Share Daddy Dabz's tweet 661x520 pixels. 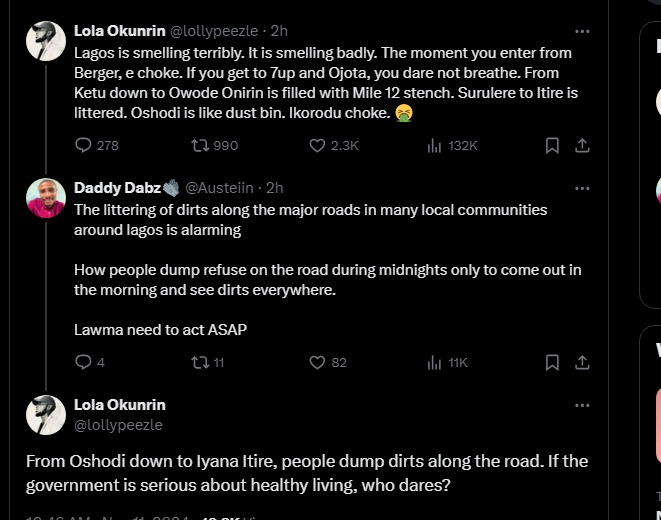coord(582,362)
